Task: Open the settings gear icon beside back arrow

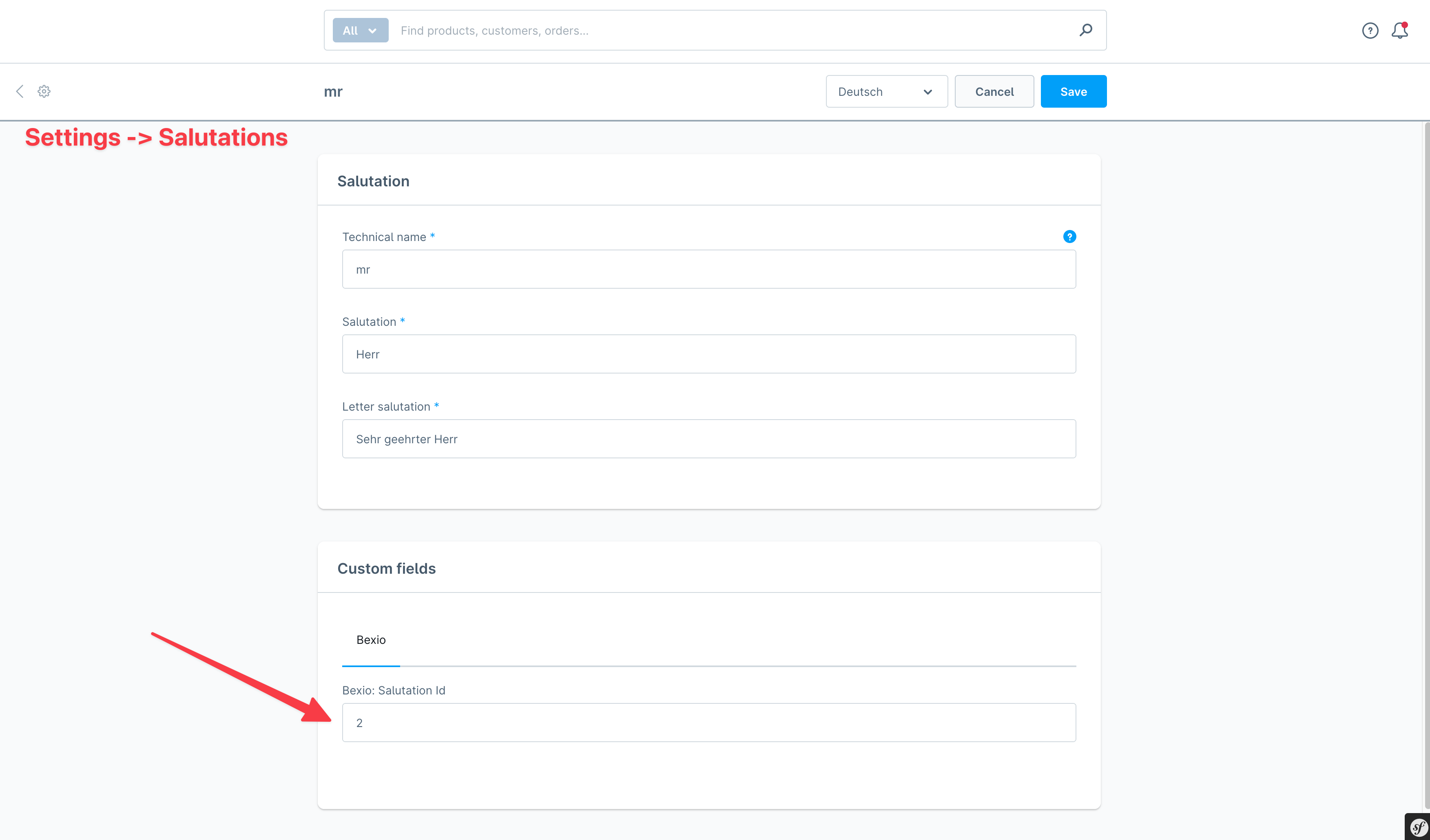Action: tap(44, 91)
